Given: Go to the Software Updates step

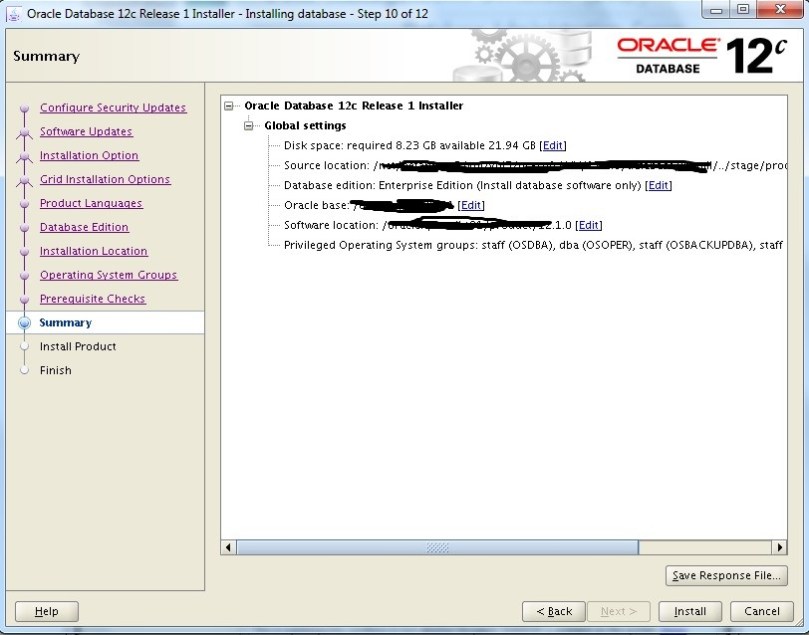Looking at the screenshot, I should [x=86, y=132].
